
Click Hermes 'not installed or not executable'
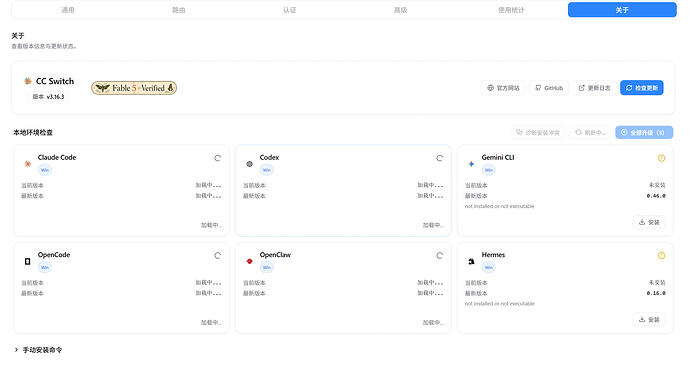pos(499,304)
